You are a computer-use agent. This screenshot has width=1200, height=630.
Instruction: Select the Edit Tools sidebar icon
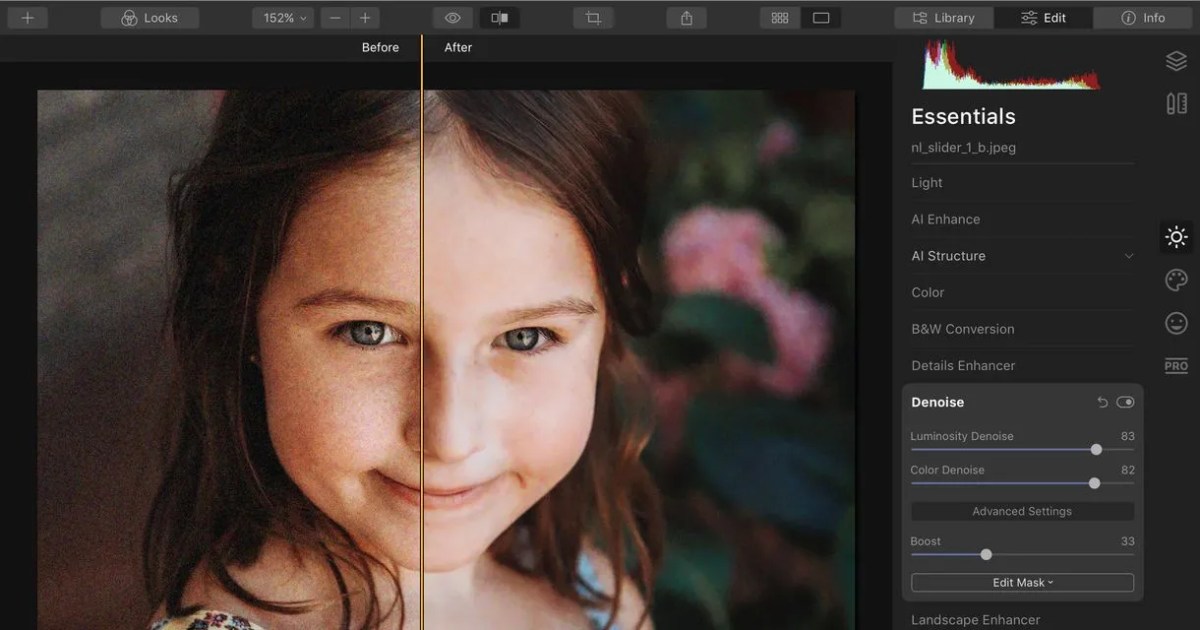point(1175,103)
